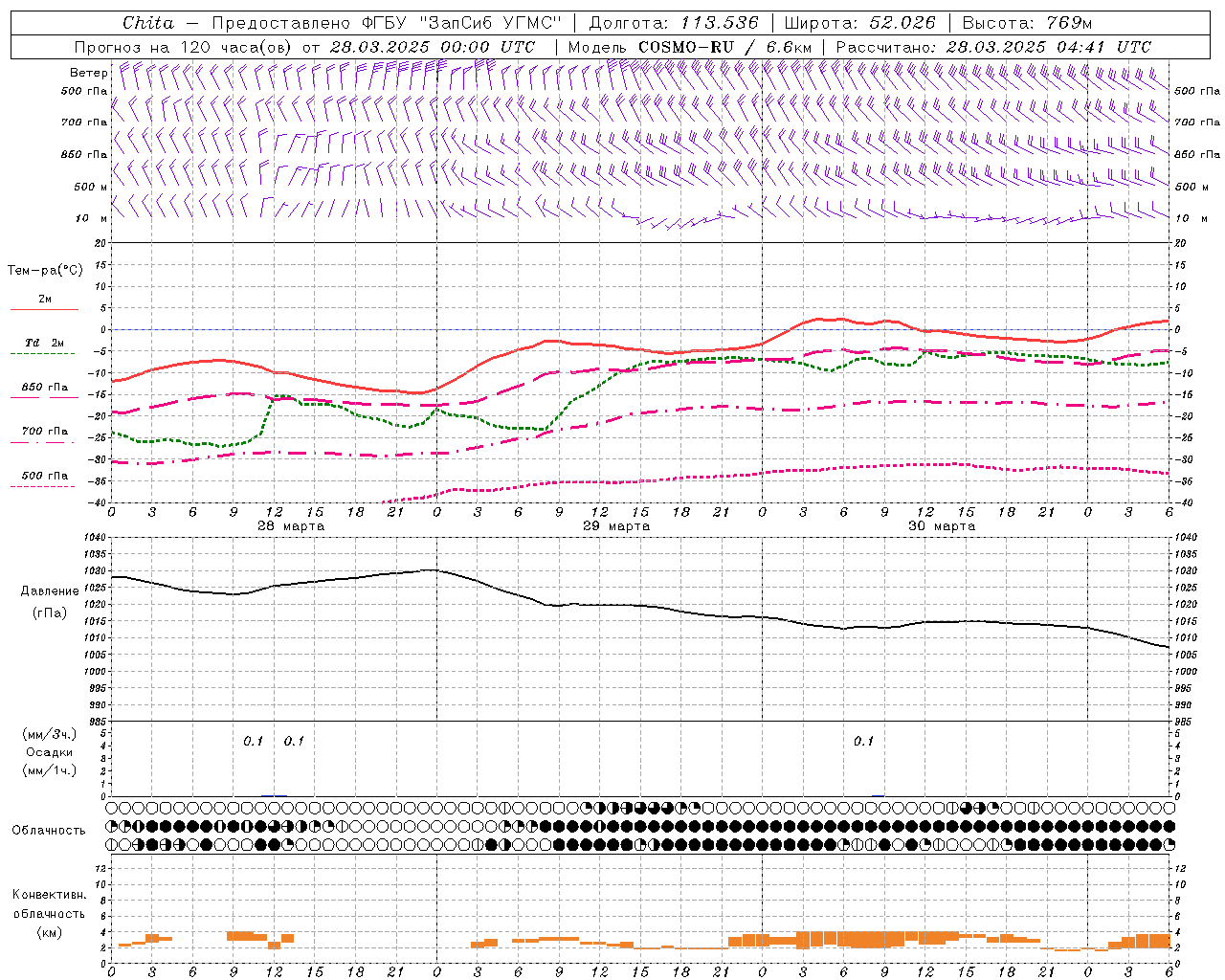Click the "850 гПа" temperature legend entry
Viewport: 1225px width, 980px height.
tap(45, 388)
